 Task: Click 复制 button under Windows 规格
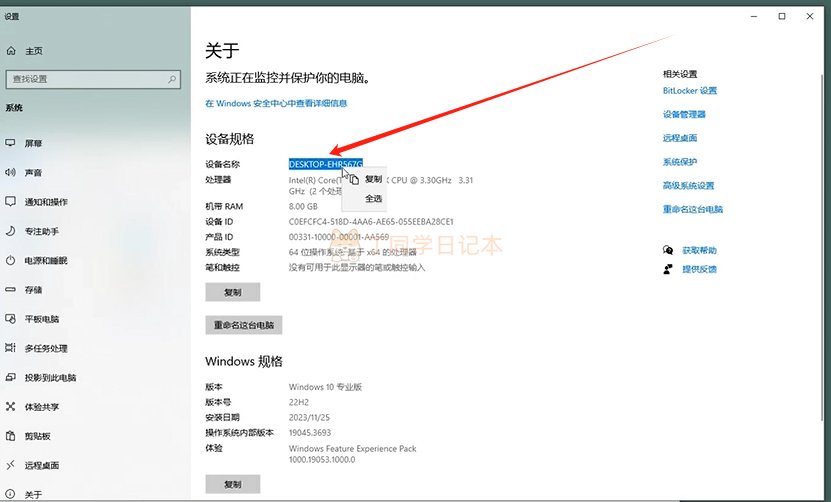233,484
